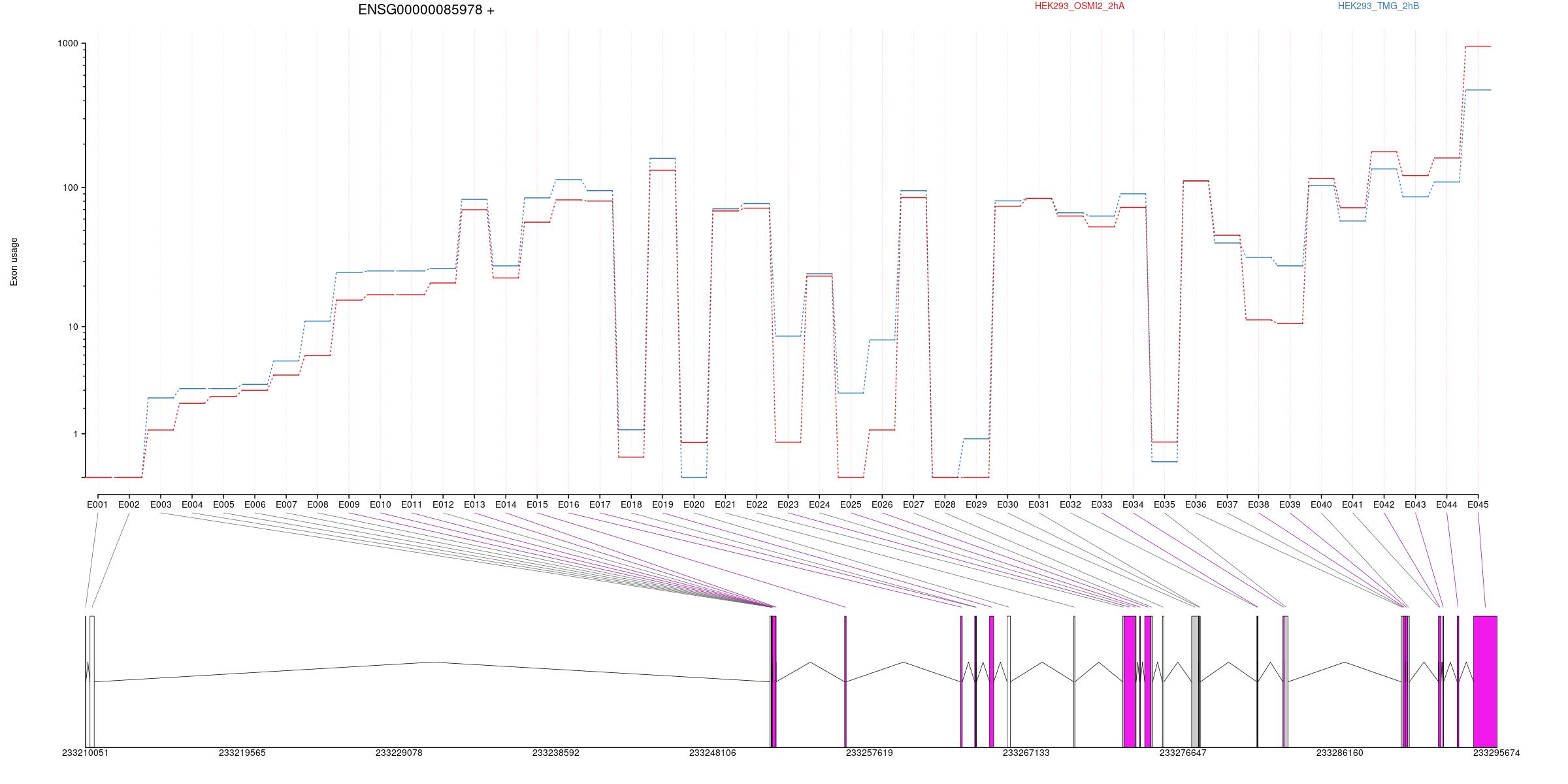Click exon label E041
1568x784 pixels.
click(1352, 504)
